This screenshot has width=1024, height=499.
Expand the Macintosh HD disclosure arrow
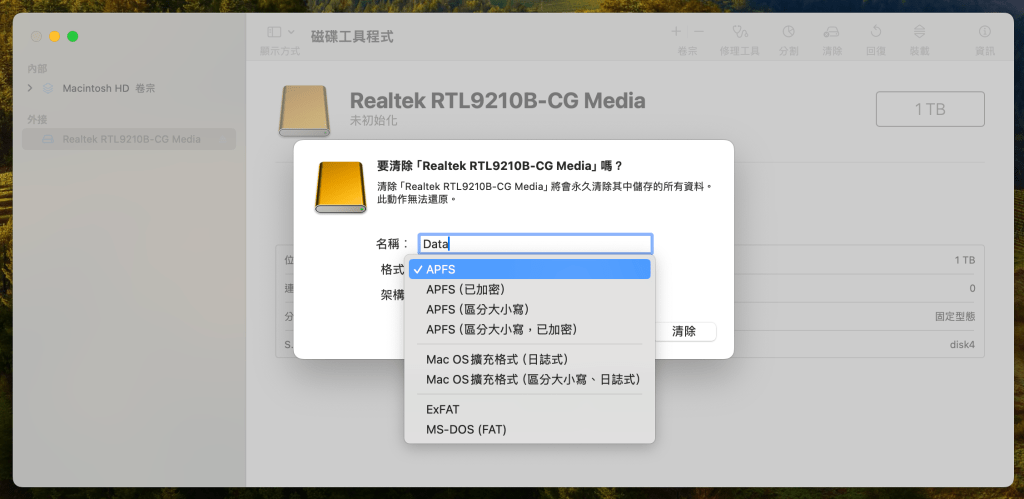tap(30, 88)
